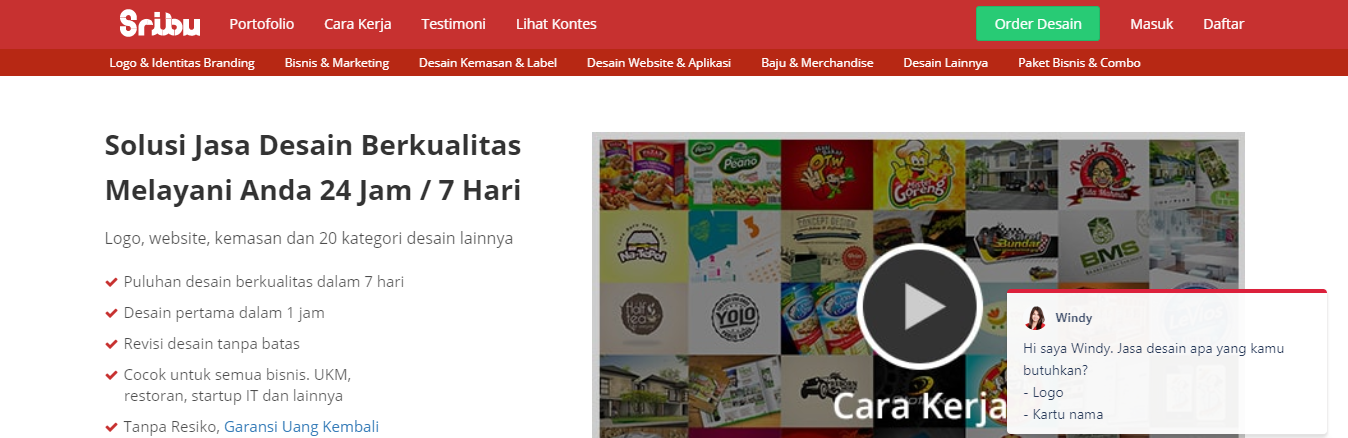
Task: Click Windy's avatar in chat popup
Action: pos(1035,318)
